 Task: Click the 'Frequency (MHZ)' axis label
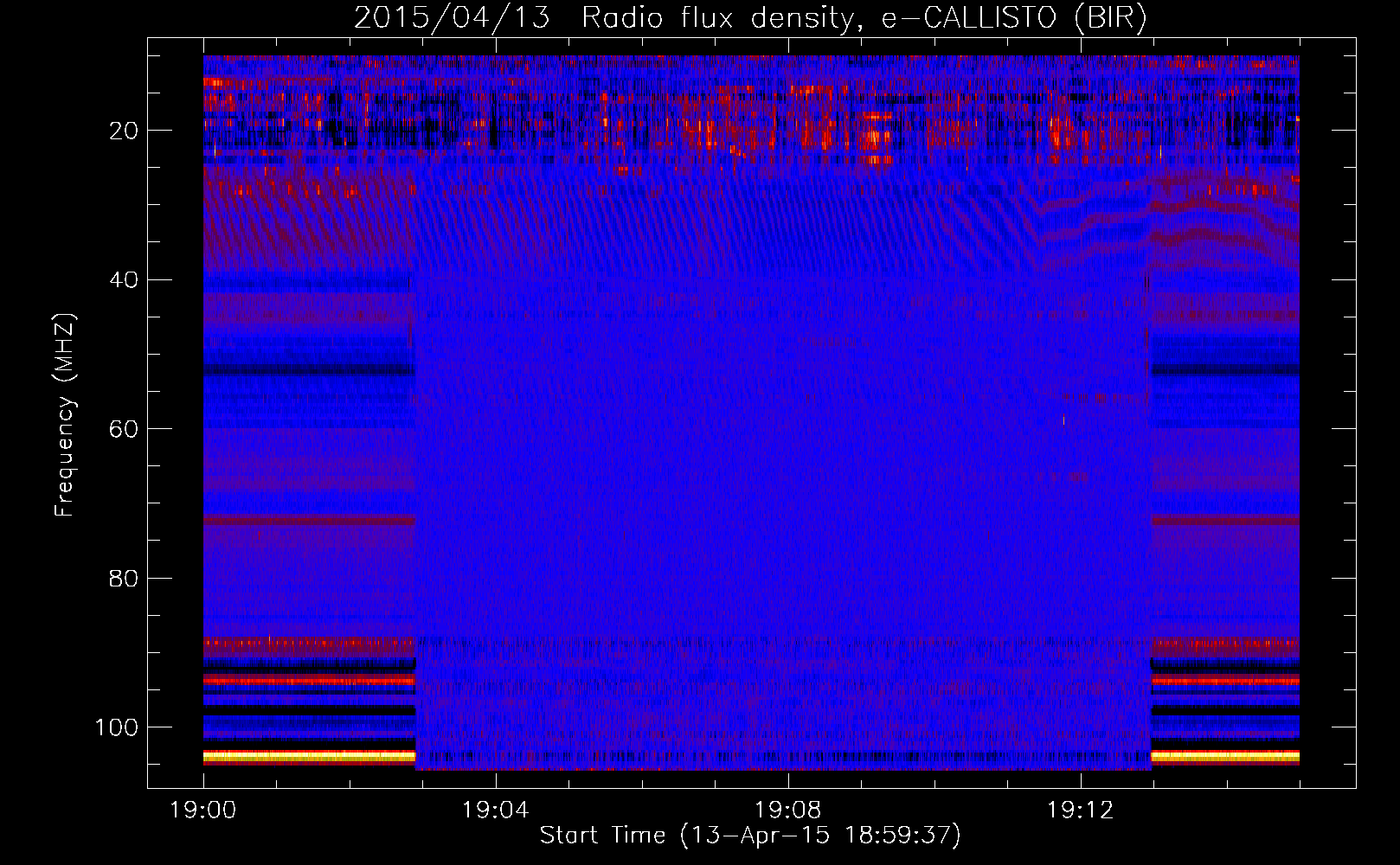(65, 414)
